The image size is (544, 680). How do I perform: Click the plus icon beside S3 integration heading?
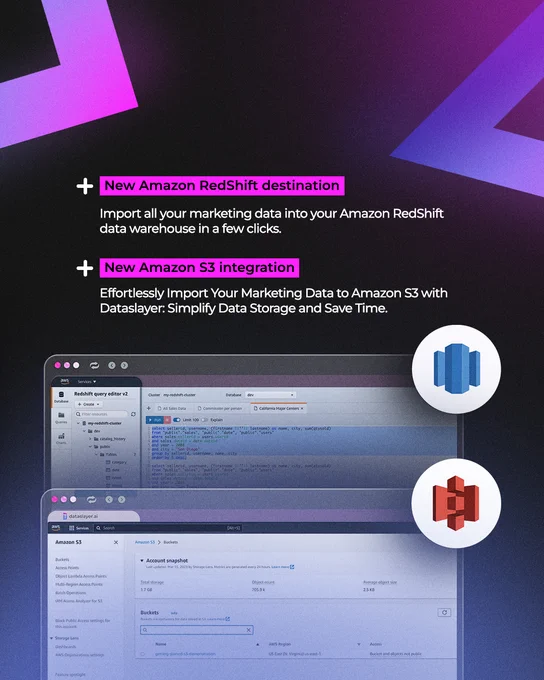click(x=85, y=268)
